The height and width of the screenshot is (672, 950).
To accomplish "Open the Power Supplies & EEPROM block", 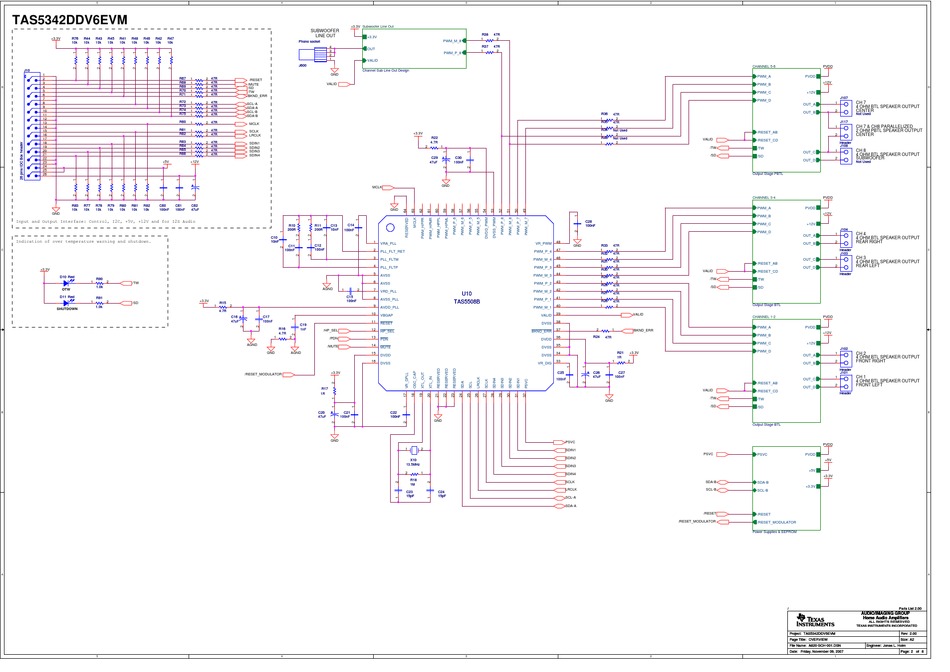I will (x=786, y=488).
